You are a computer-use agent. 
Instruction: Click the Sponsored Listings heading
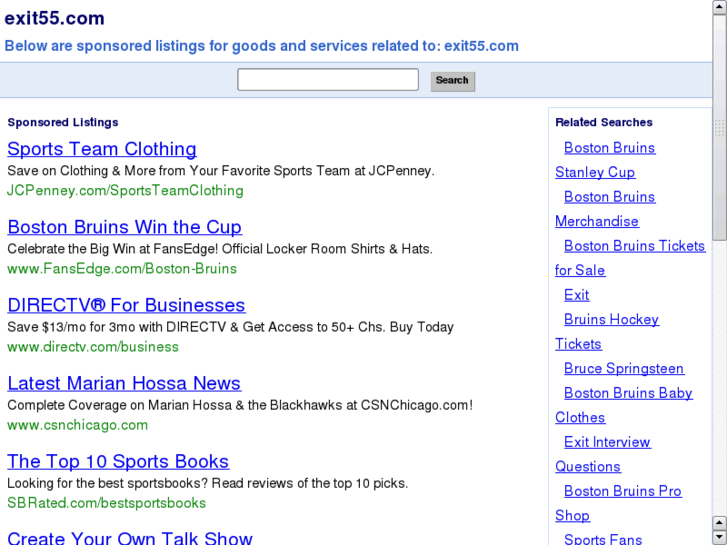click(x=63, y=122)
